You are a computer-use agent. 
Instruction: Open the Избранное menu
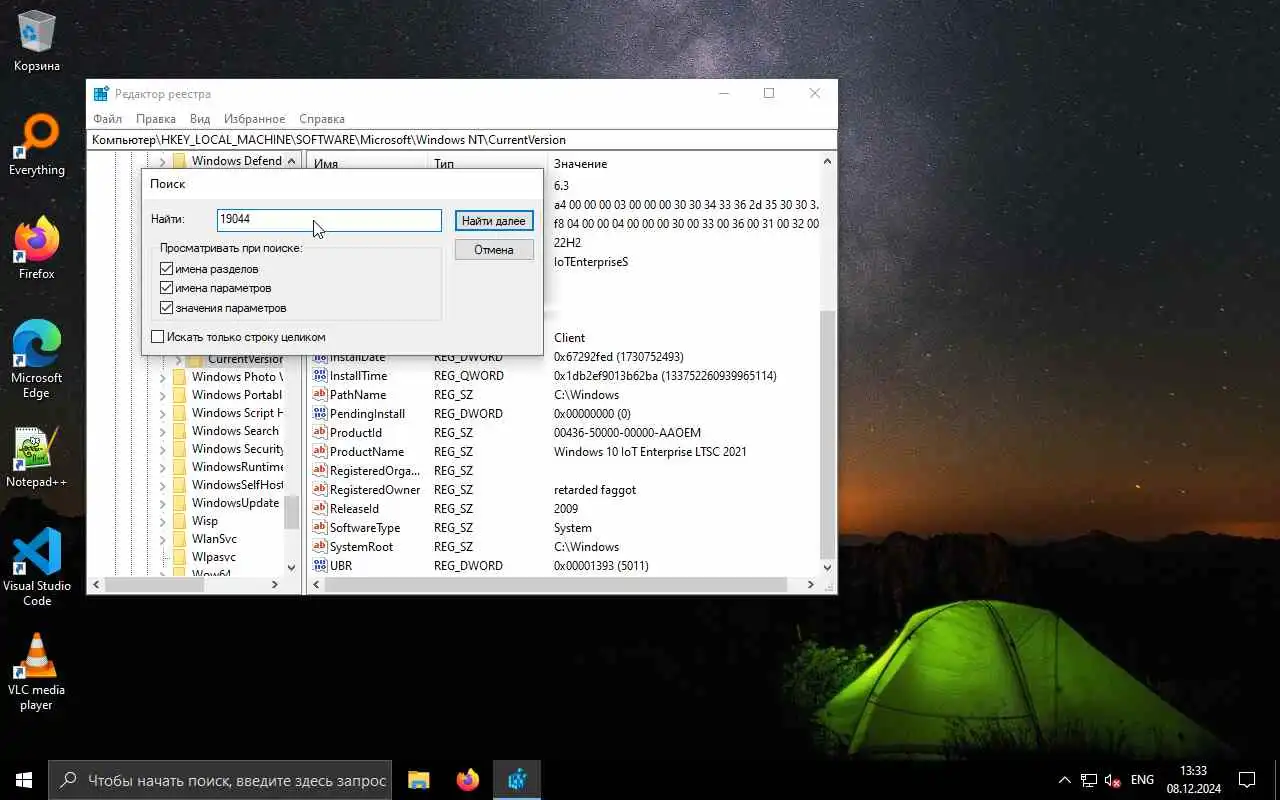coord(254,119)
